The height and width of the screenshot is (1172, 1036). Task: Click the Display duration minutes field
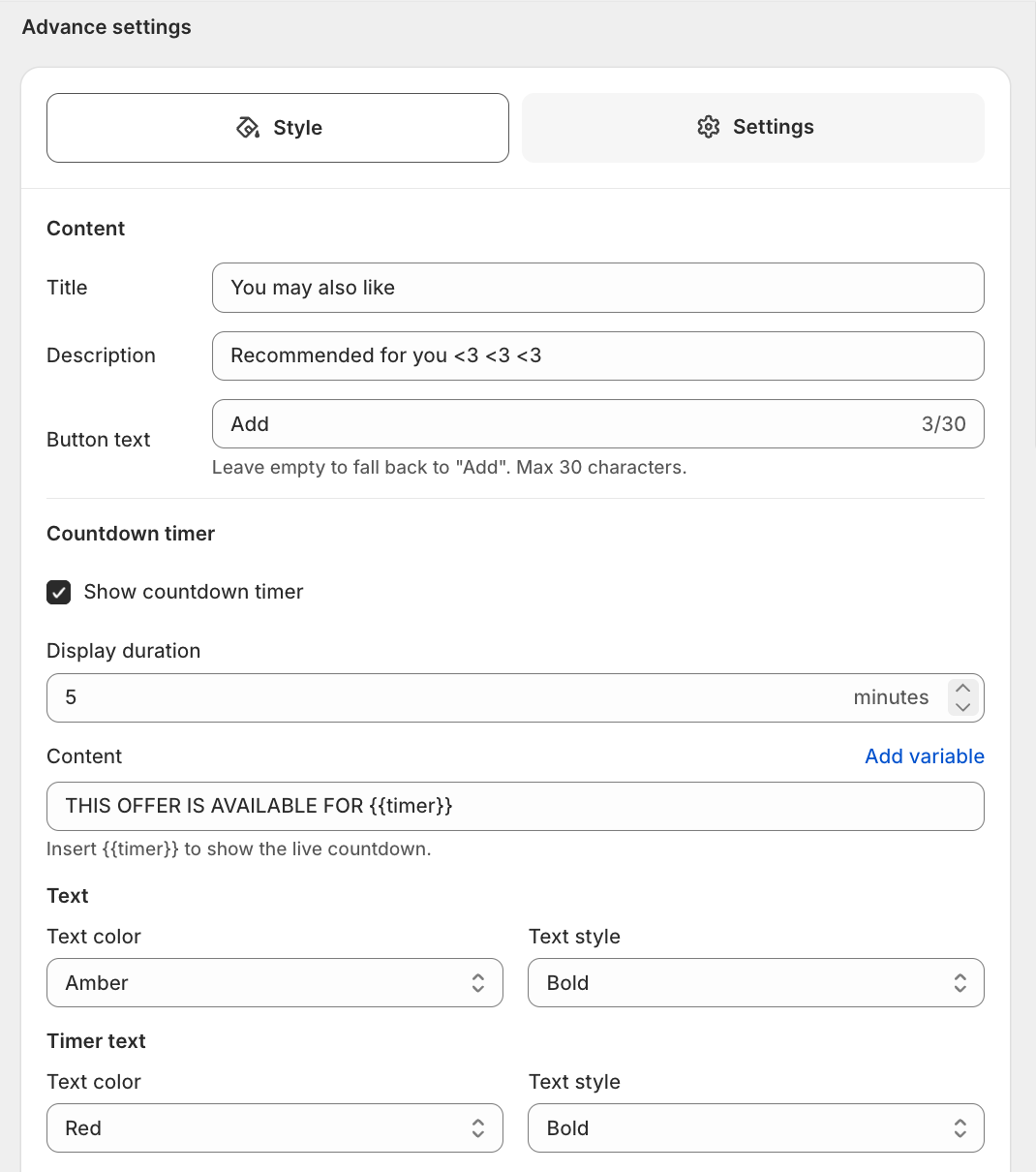[515, 697]
